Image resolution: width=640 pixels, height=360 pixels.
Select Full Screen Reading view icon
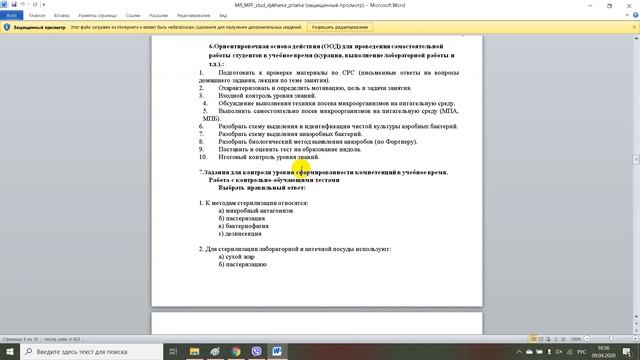[x=541, y=339]
